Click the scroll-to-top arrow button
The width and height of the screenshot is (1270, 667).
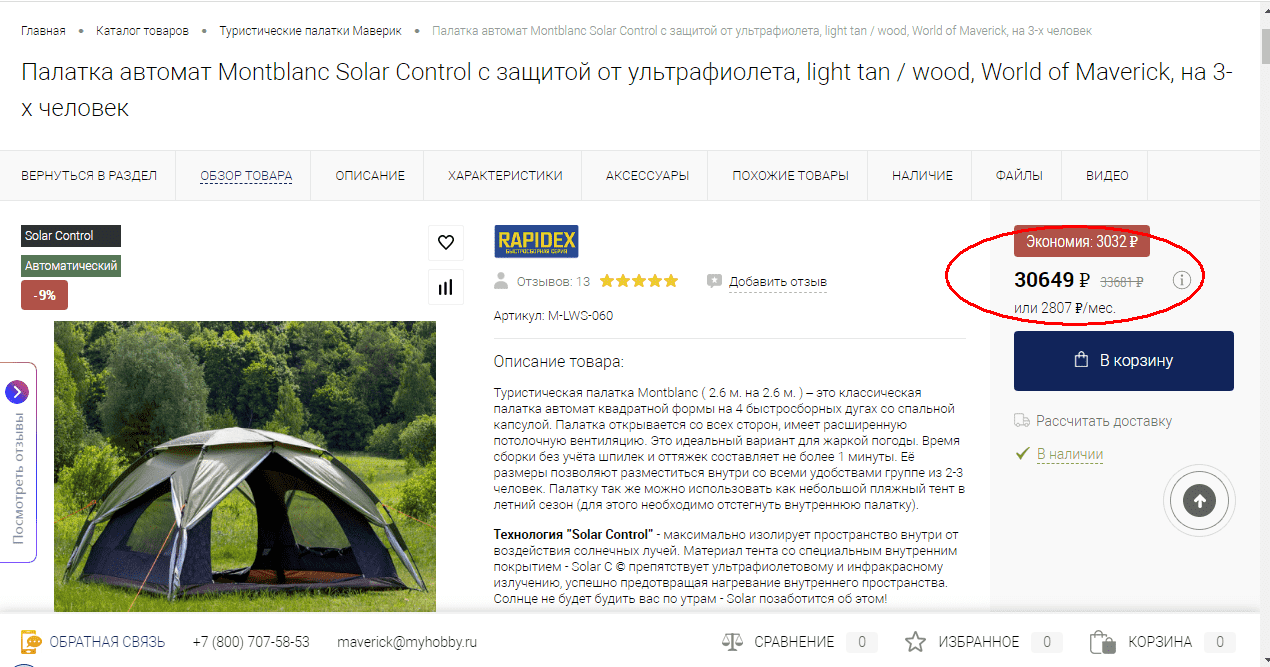tap(1199, 501)
